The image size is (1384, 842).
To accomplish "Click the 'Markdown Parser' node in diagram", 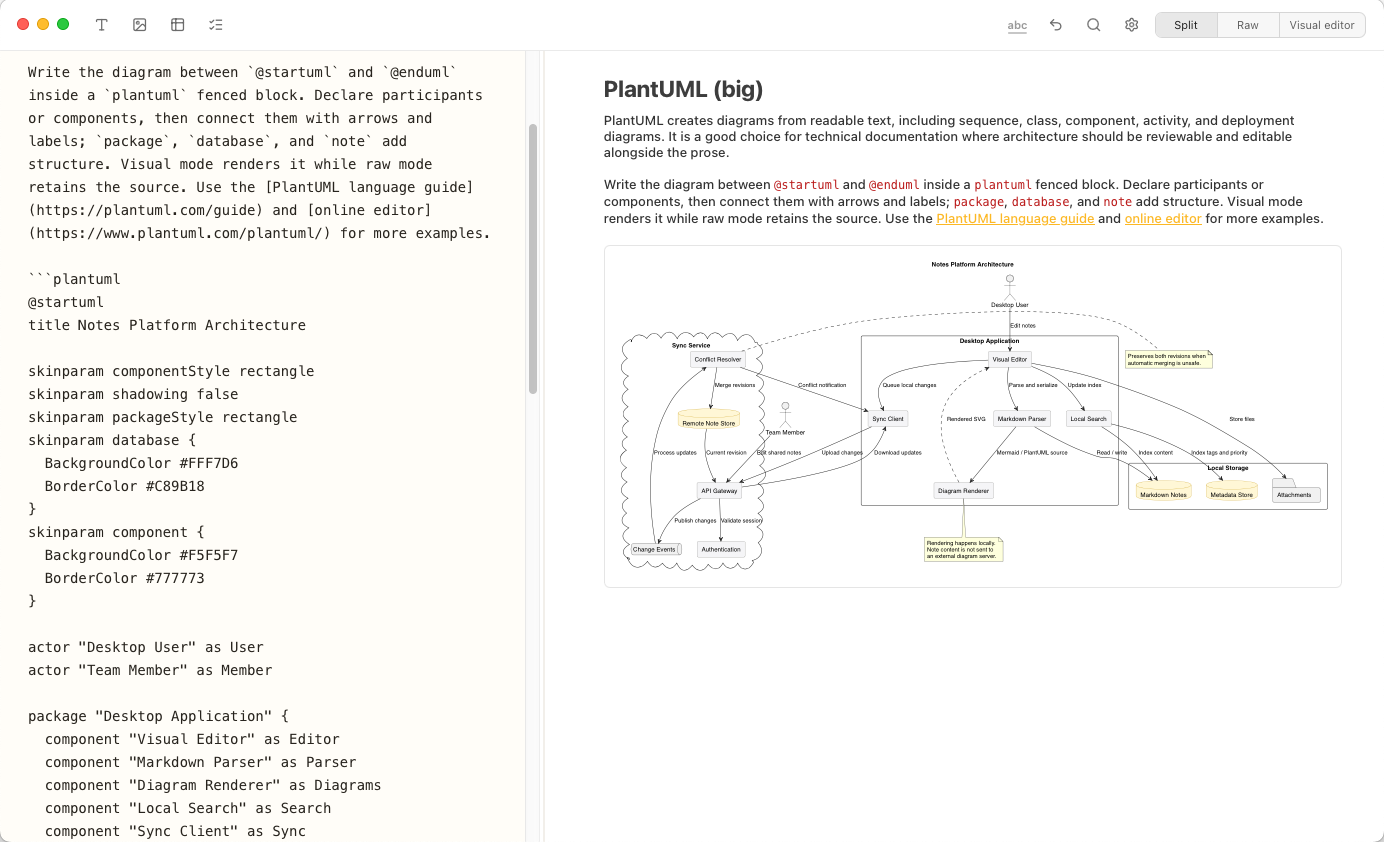I will pos(1021,419).
